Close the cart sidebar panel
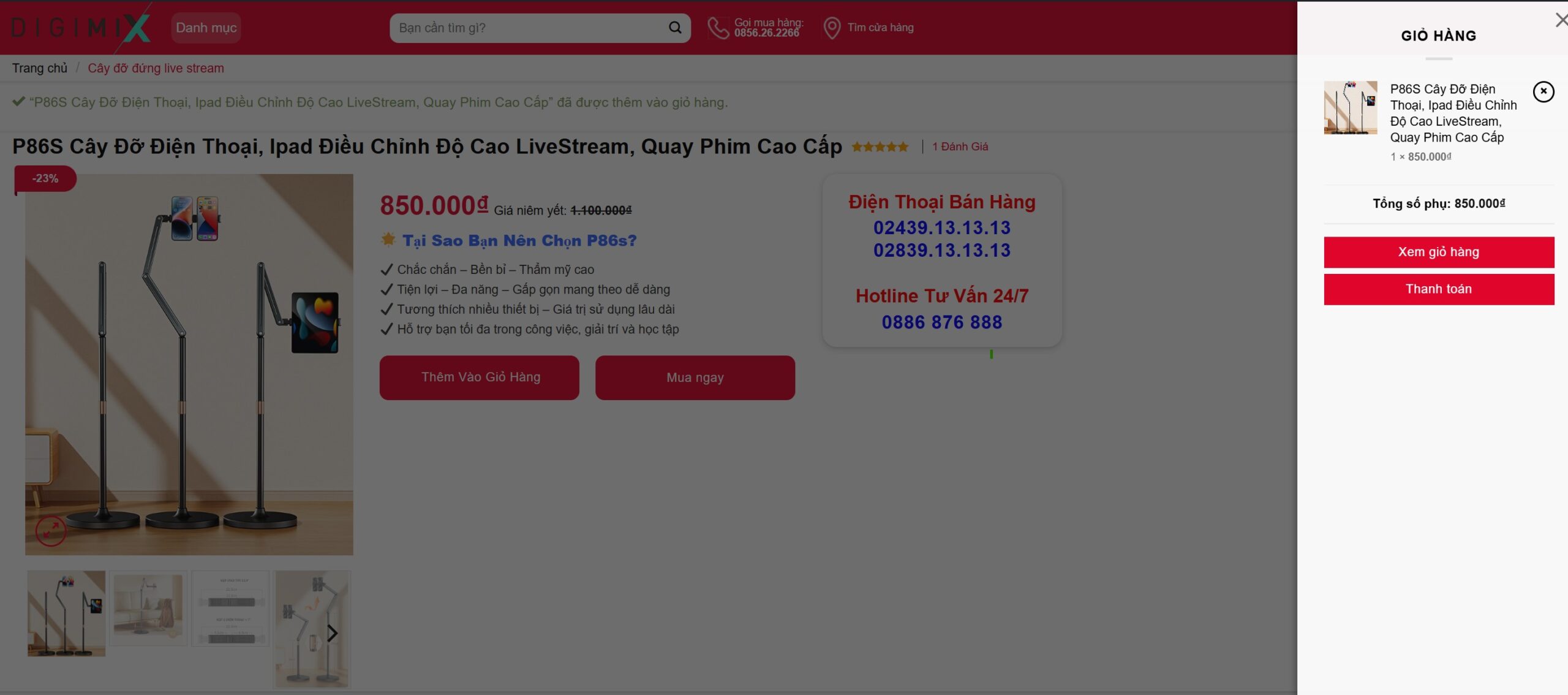 tap(1561, 20)
